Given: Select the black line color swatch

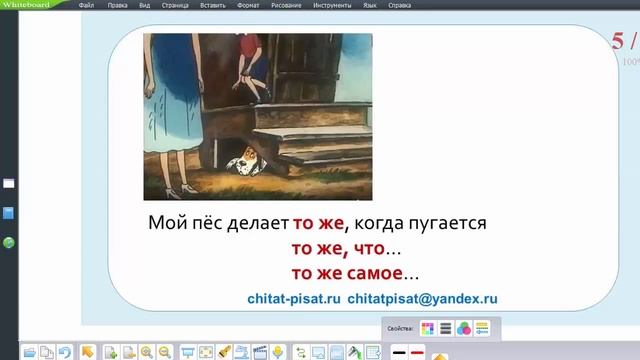Looking at the screenshot, I should coord(399,352).
